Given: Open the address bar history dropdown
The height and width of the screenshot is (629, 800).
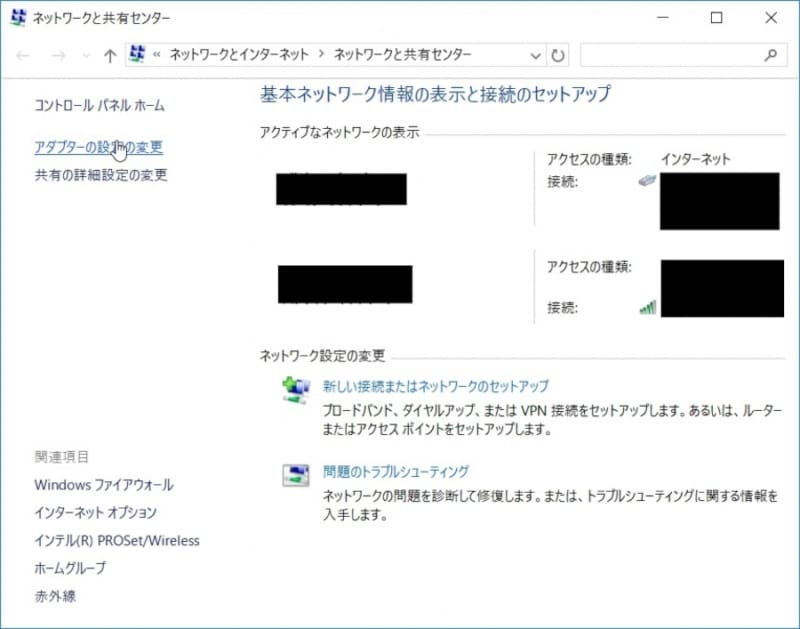Looking at the screenshot, I should pos(533,55).
